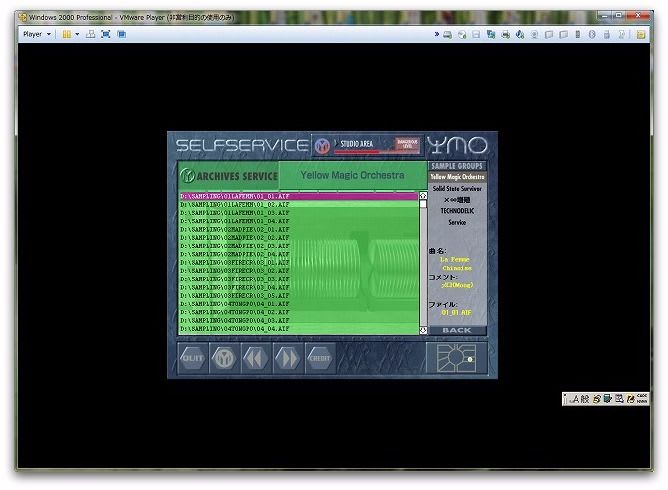Image resolution: width=668 pixels, height=490 pixels.
Task: Expand the dropdown arrow beside the power icon
Action: (x=77, y=34)
